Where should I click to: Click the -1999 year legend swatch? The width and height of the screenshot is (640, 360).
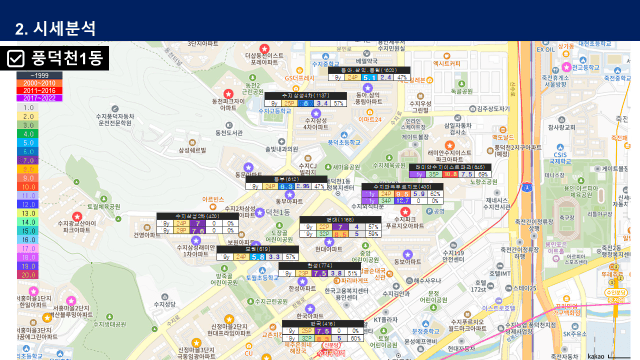39,76
